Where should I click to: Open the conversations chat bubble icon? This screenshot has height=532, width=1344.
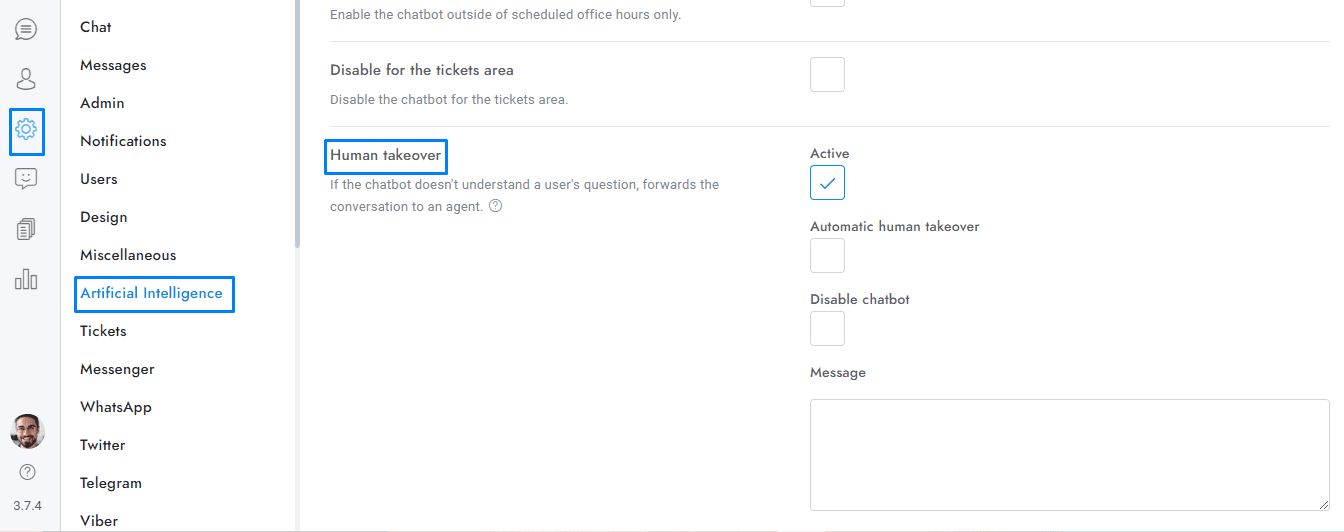(26, 29)
